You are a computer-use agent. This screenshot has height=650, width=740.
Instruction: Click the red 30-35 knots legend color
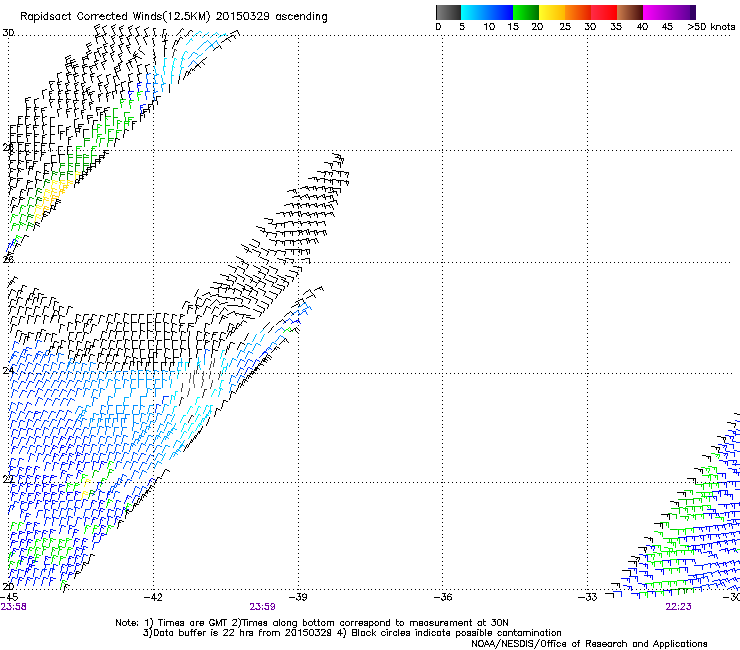pyautogui.click(x=604, y=12)
